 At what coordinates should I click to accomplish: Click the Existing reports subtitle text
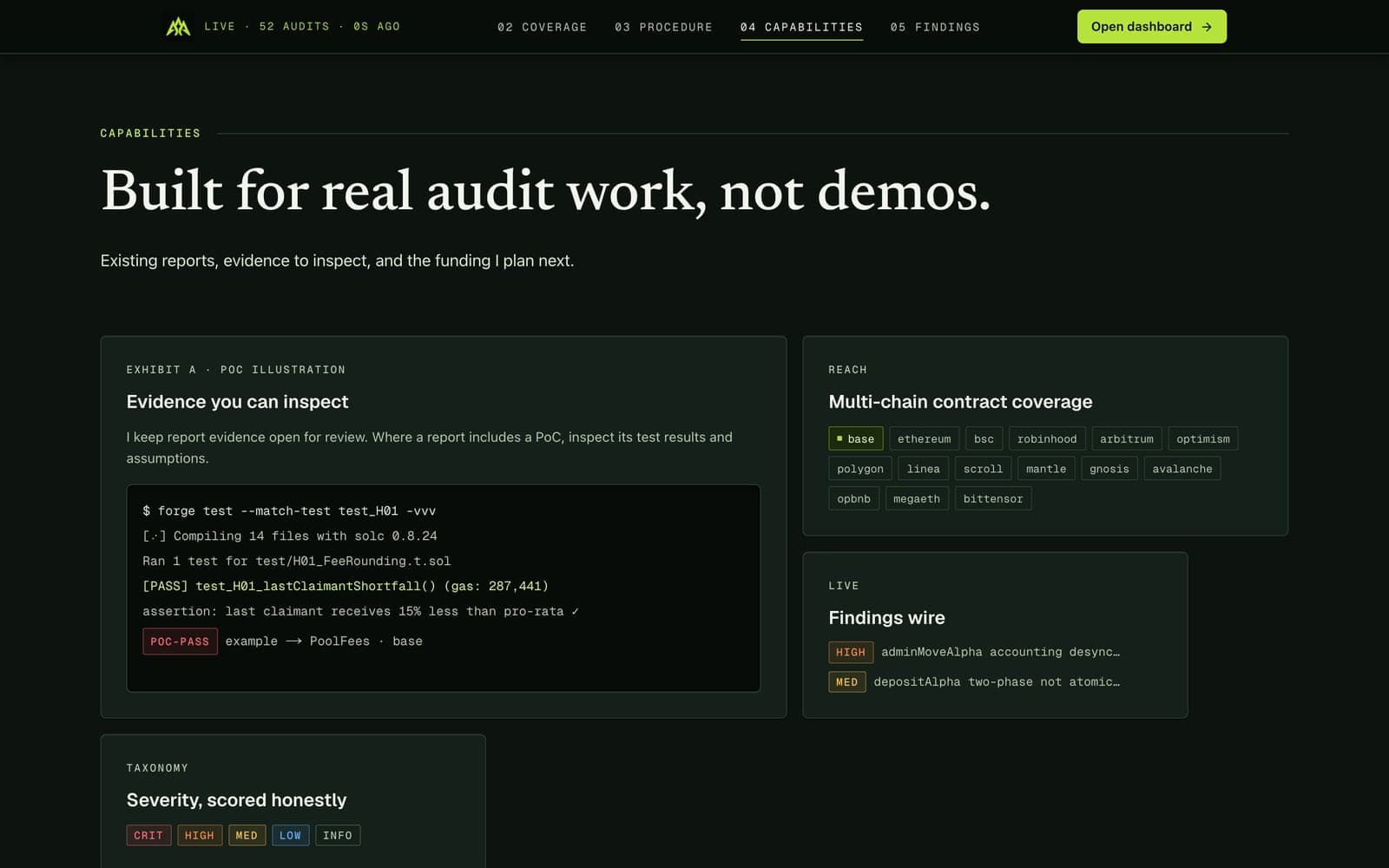(x=337, y=260)
